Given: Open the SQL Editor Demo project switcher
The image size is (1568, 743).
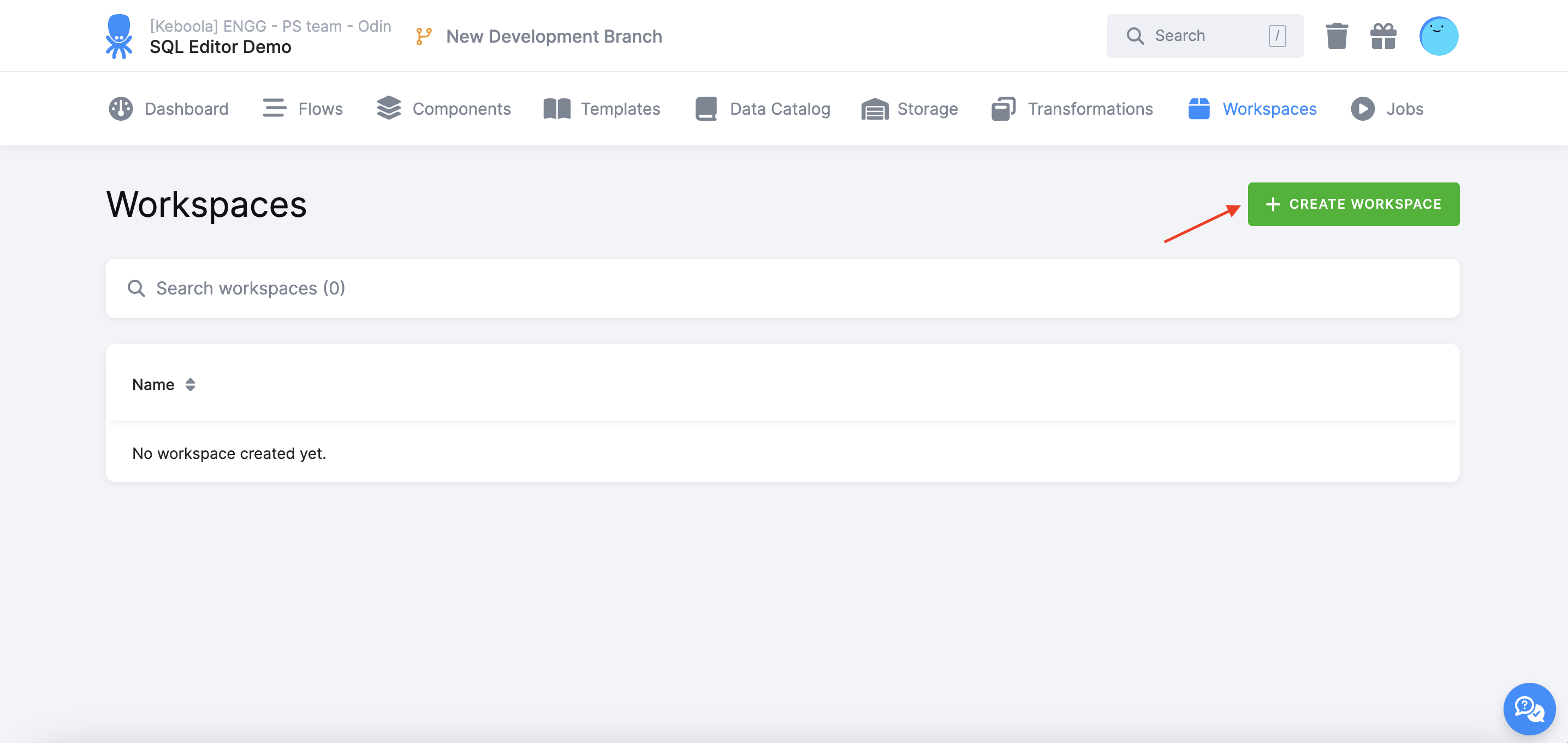Looking at the screenshot, I should (221, 47).
